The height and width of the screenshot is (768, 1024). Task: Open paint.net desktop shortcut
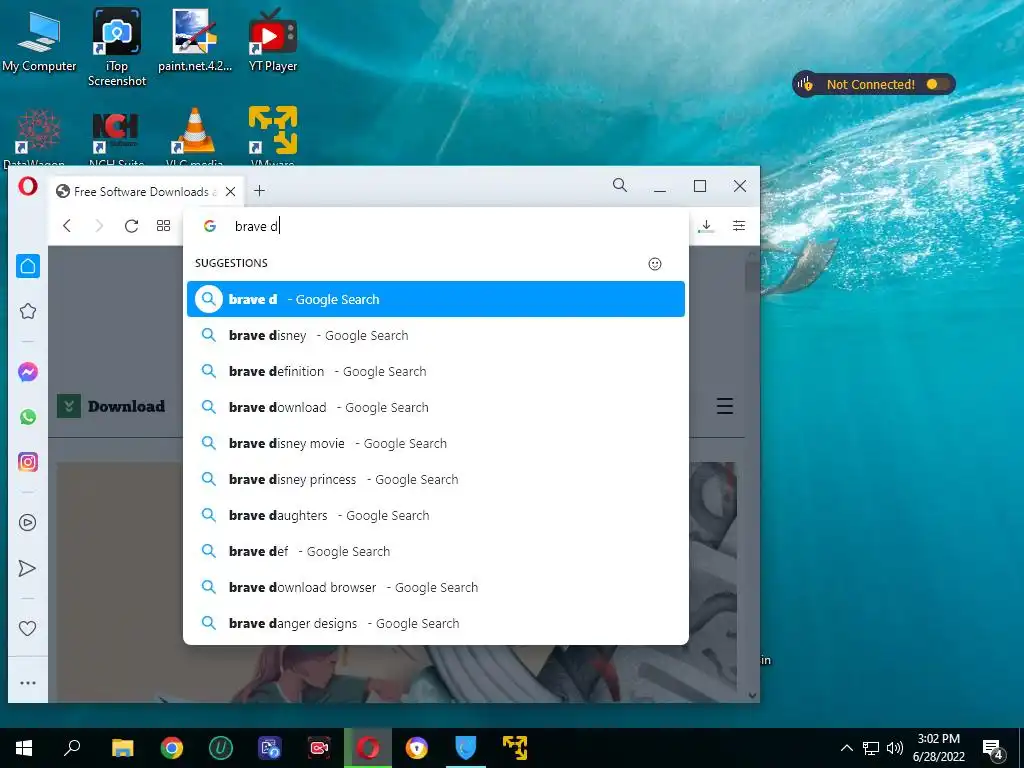pyautogui.click(x=195, y=40)
